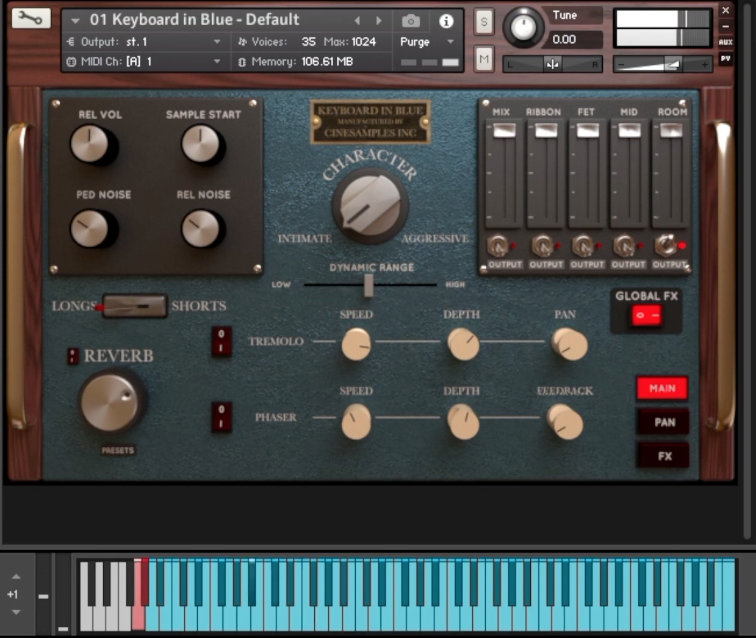Click the Tremolo SPEED knob
756x638 pixels.
pos(356,344)
